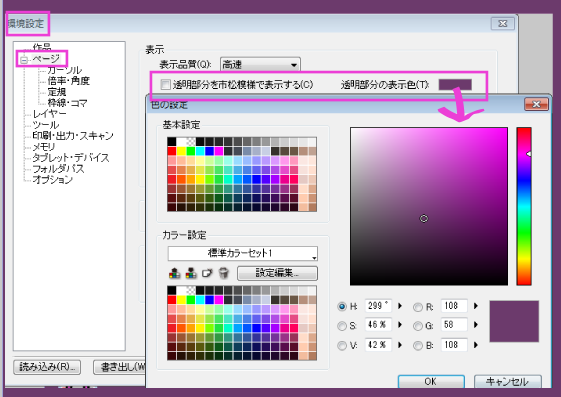Close the 色の設定 color dialog
This screenshot has height=397, width=561.
536,104
